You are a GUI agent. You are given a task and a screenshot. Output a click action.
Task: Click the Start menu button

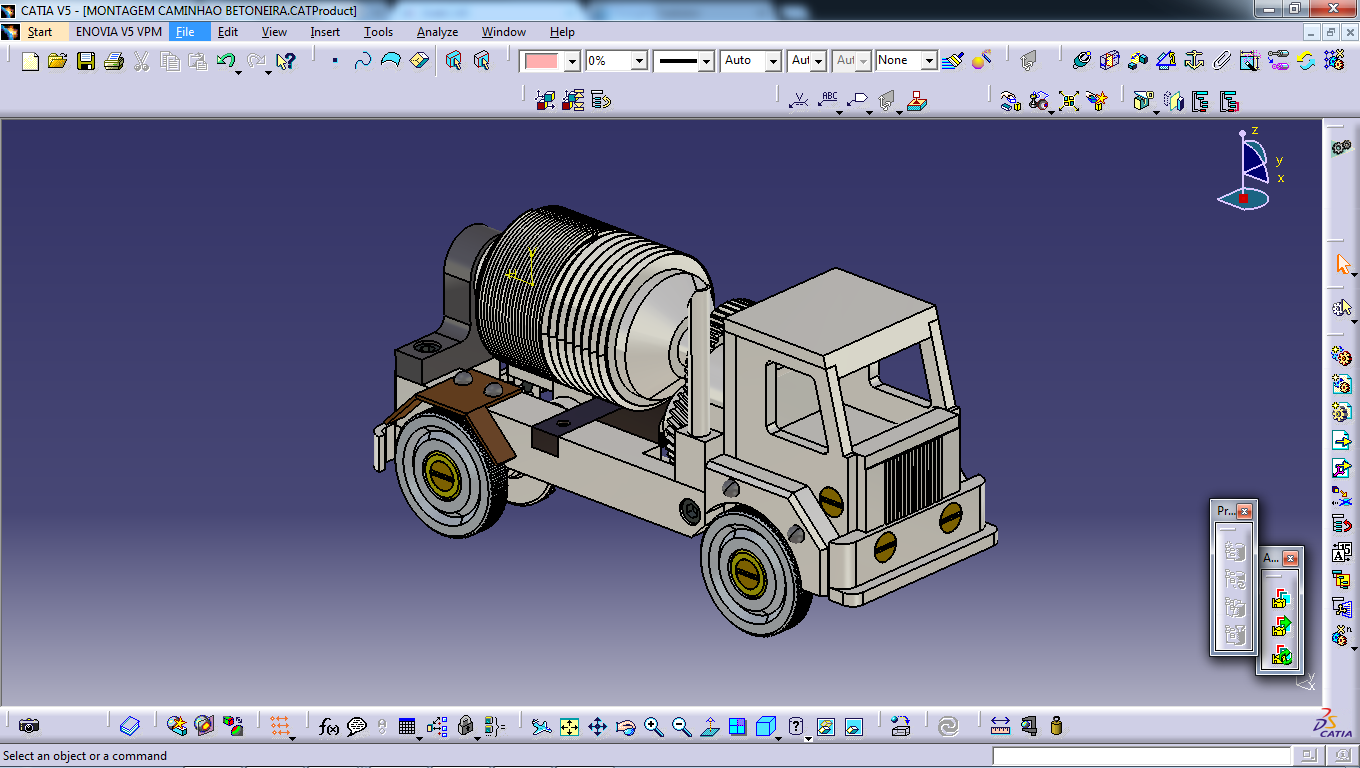coord(39,32)
